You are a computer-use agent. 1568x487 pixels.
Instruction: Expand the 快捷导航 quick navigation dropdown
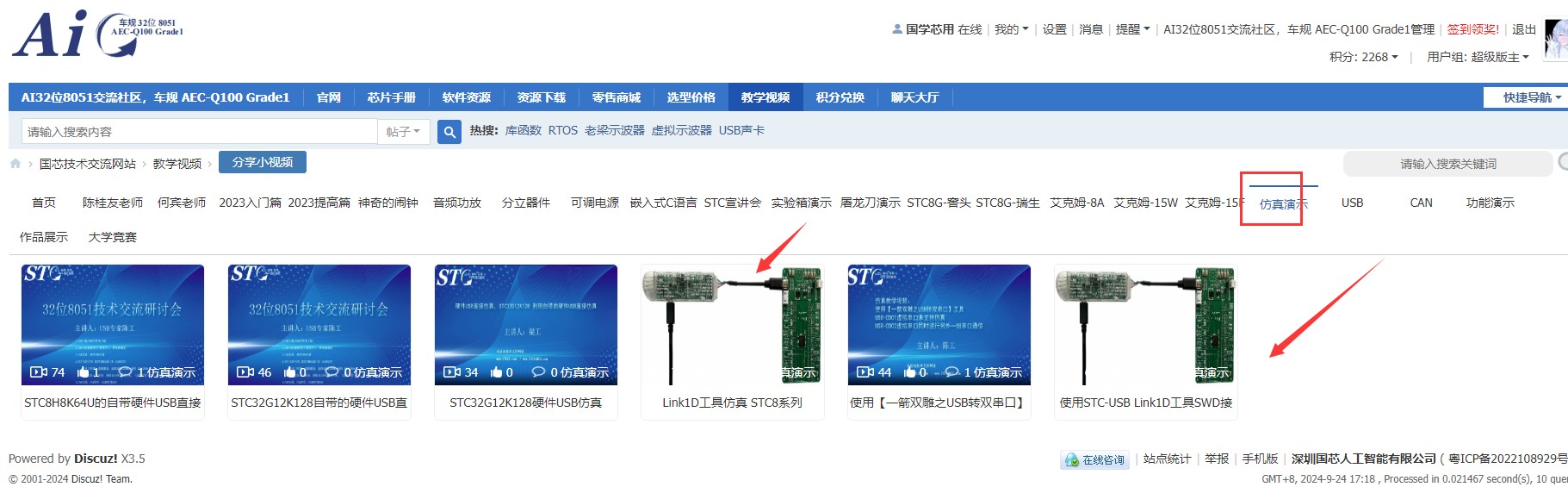1526,97
